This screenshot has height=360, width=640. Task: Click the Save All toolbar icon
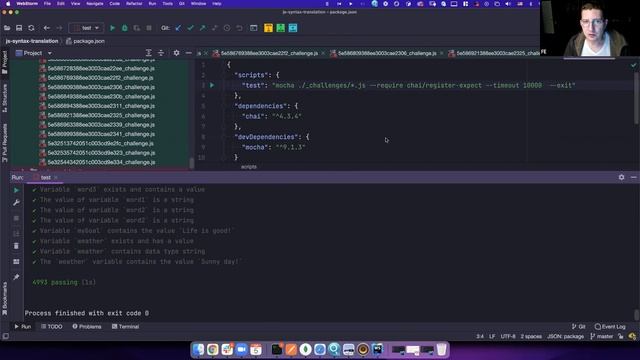19,28
